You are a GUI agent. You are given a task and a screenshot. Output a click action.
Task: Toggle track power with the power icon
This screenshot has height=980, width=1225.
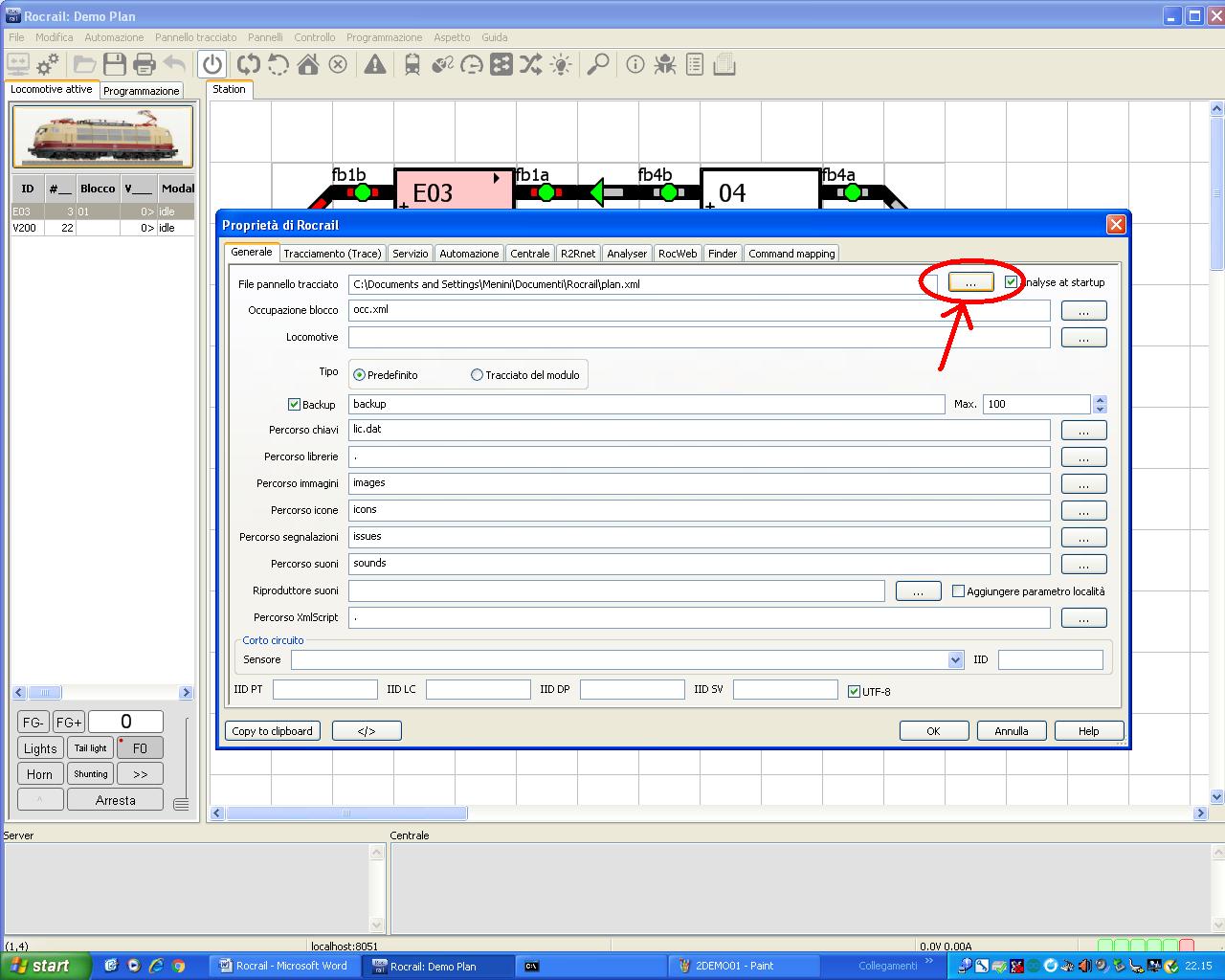tap(212, 64)
